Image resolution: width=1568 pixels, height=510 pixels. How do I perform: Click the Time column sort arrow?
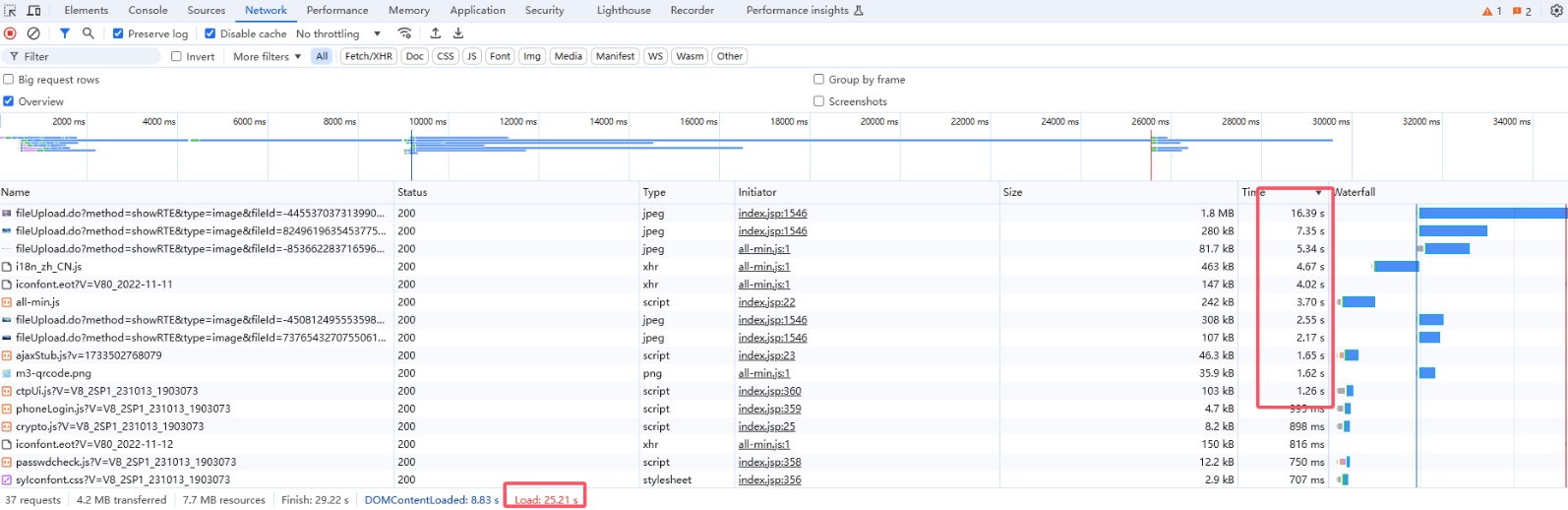(1318, 193)
